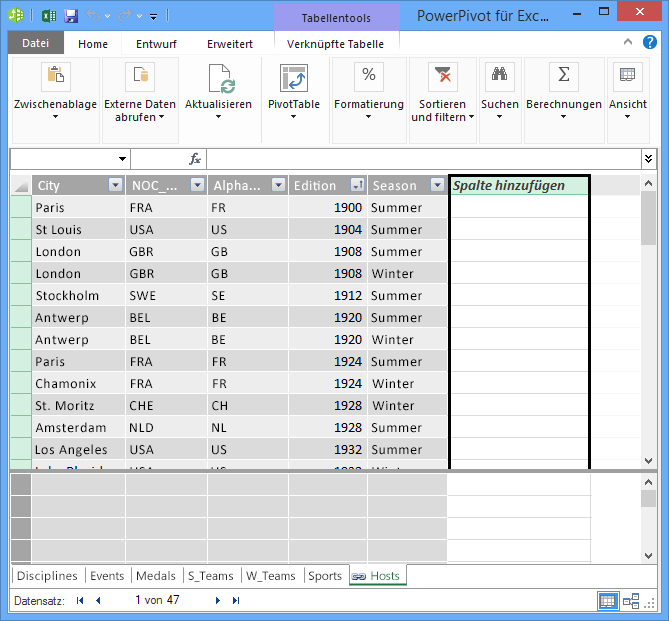Open the Sports sheet tab

pyautogui.click(x=325, y=576)
